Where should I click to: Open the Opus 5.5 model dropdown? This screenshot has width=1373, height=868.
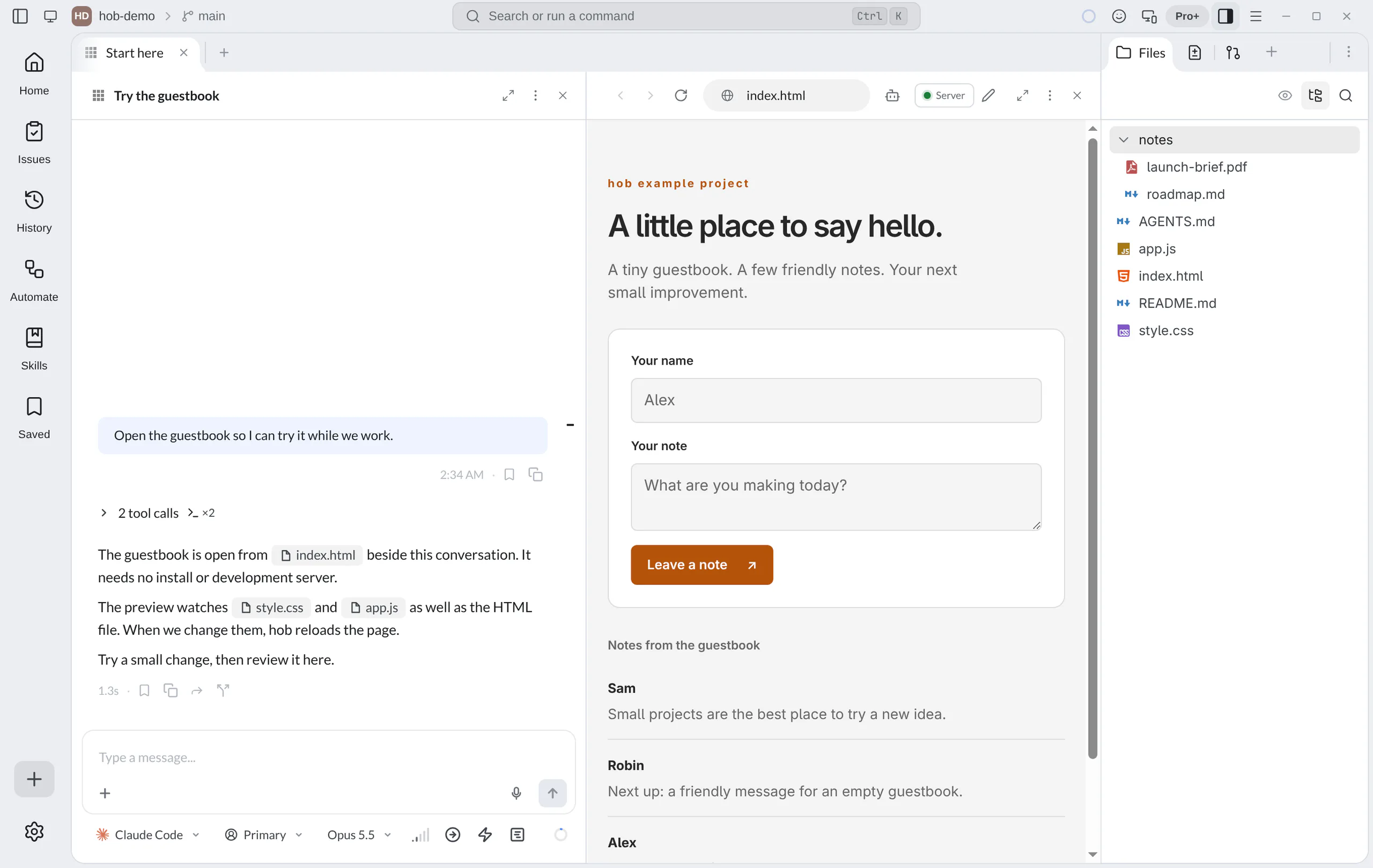click(359, 834)
